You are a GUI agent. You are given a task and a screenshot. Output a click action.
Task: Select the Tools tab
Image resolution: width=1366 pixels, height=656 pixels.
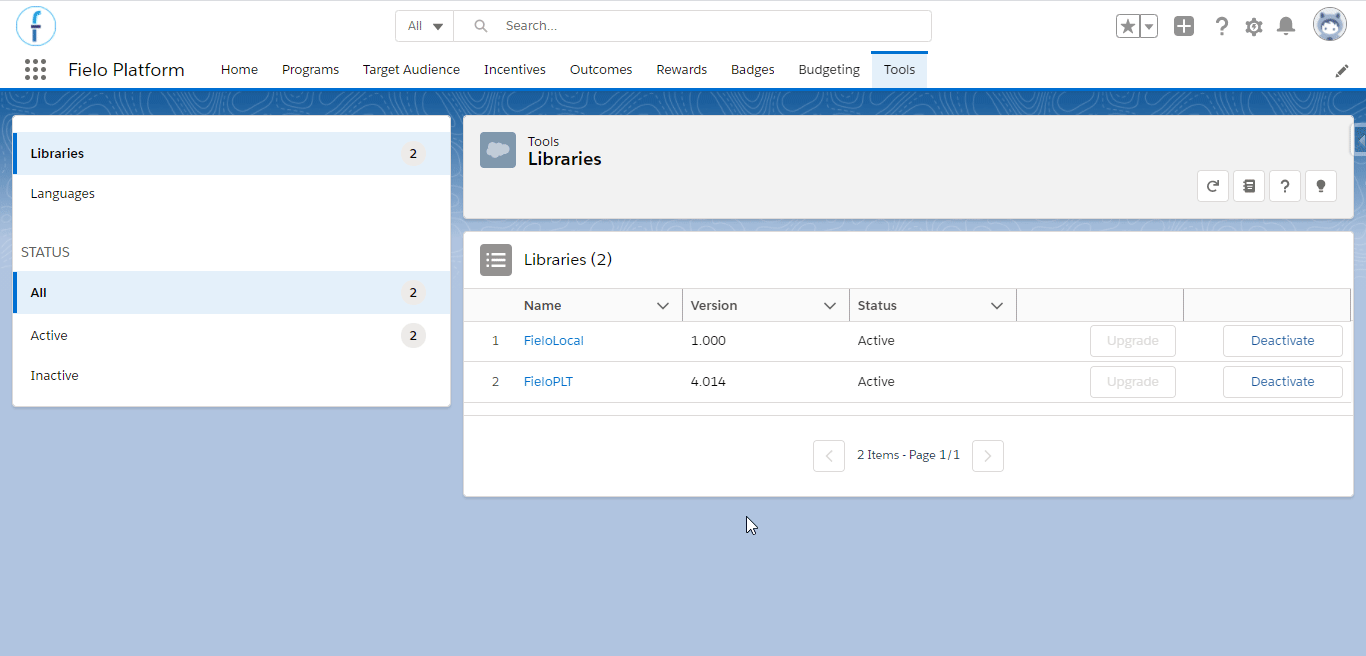pyautogui.click(x=899, y=70)
